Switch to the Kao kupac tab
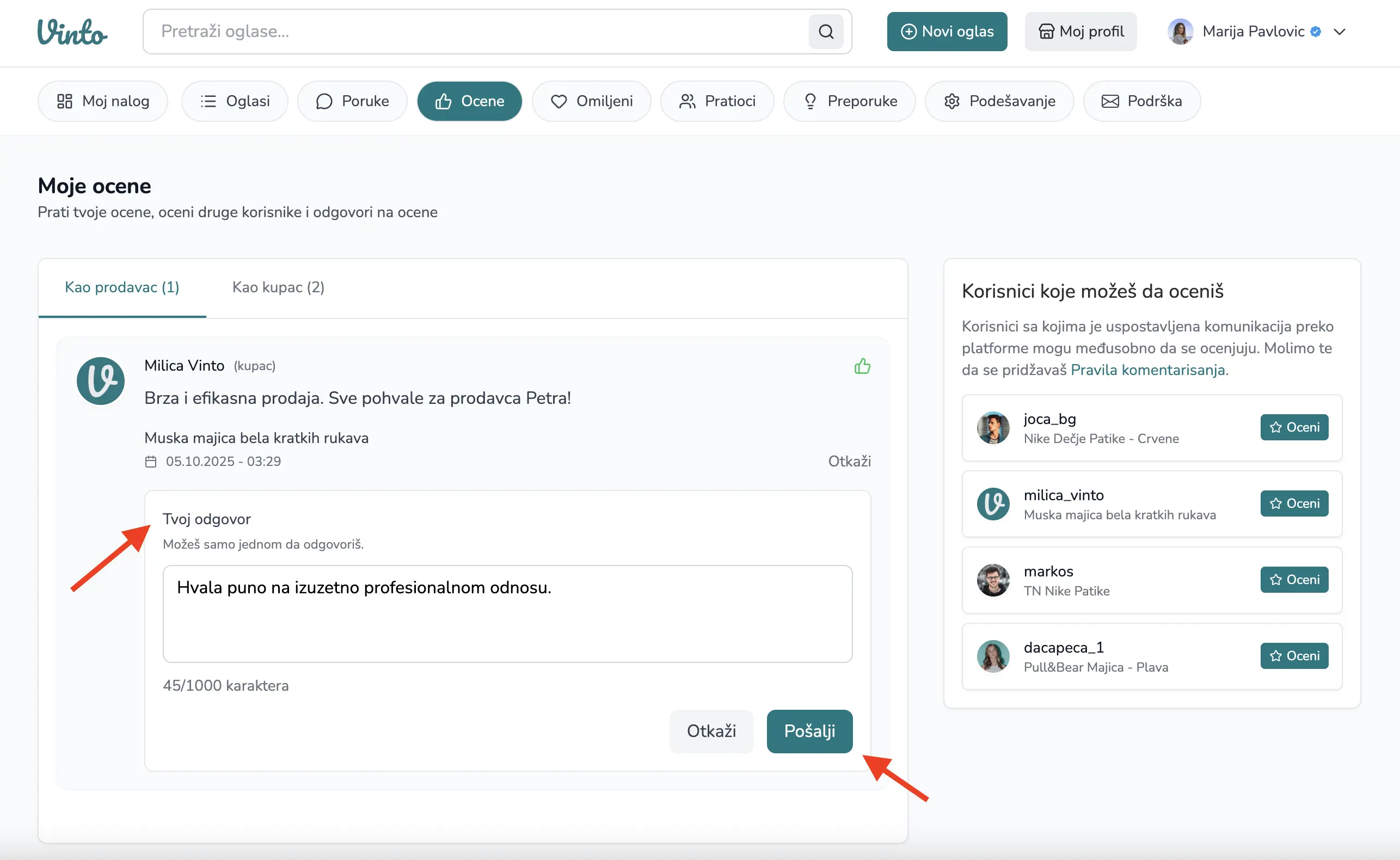Screen dimensions: 1400x860 (x=278, y=287)
